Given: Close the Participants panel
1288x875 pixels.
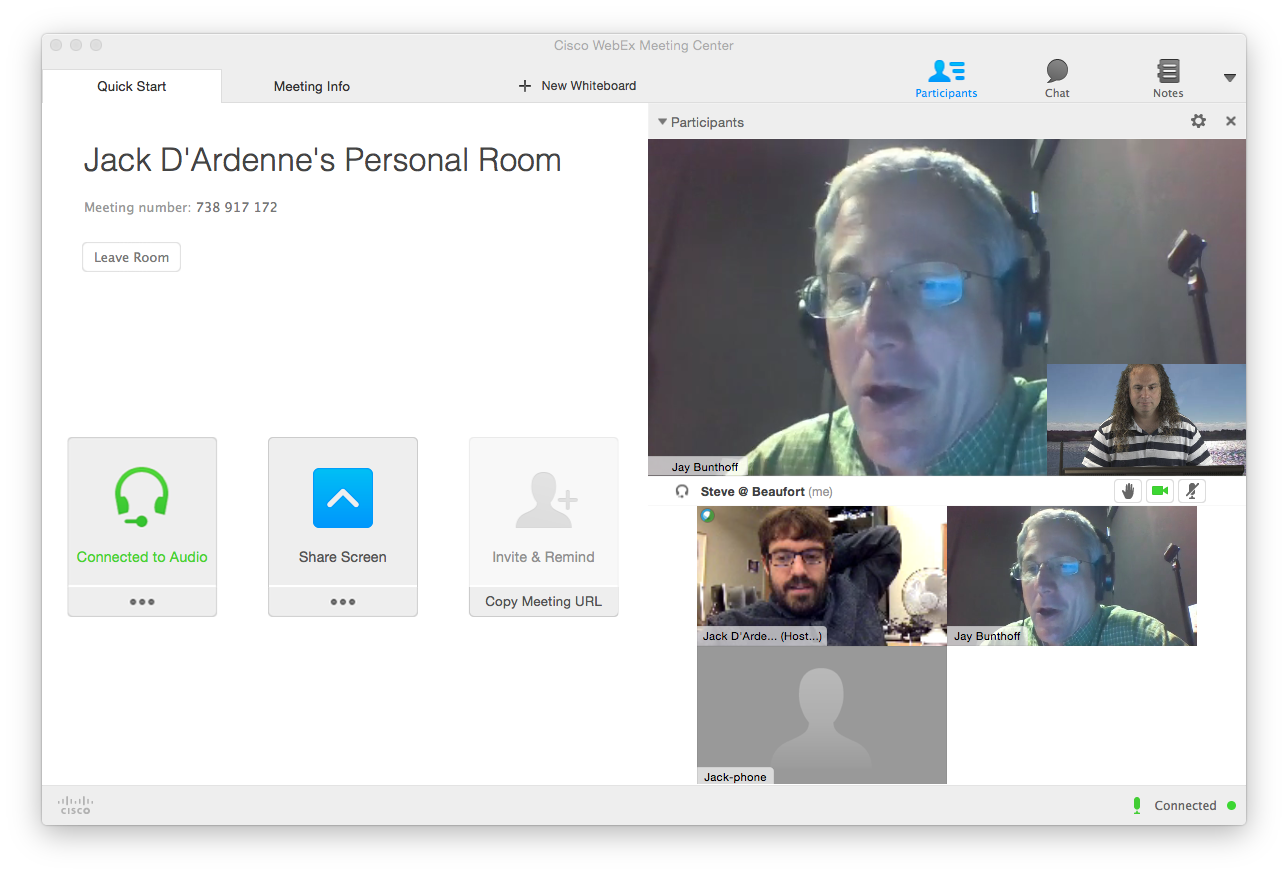Looking at the screenshot, I should [x=1231, y=121].
